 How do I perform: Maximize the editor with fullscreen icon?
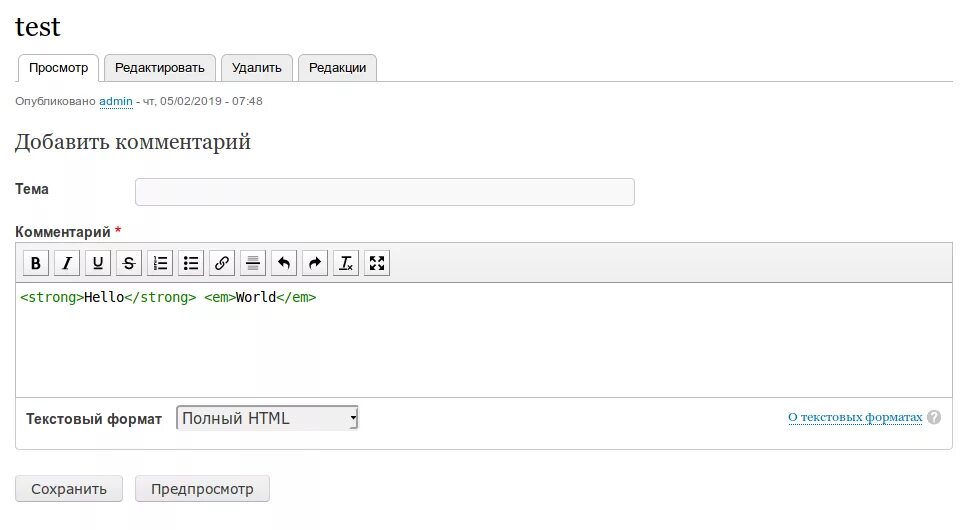coord(376,263)
